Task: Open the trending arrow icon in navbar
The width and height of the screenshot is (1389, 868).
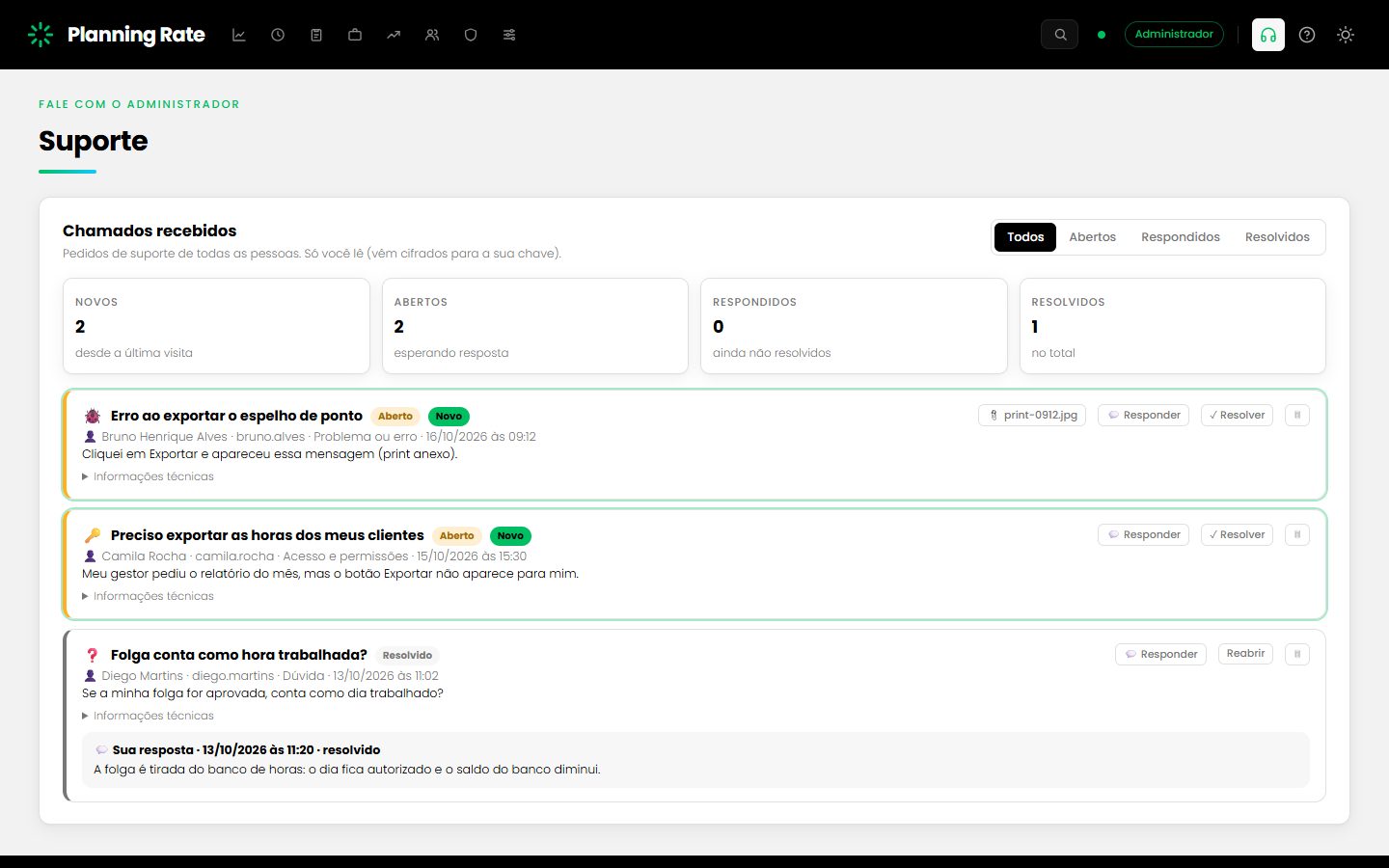Action: pos(394,35)
